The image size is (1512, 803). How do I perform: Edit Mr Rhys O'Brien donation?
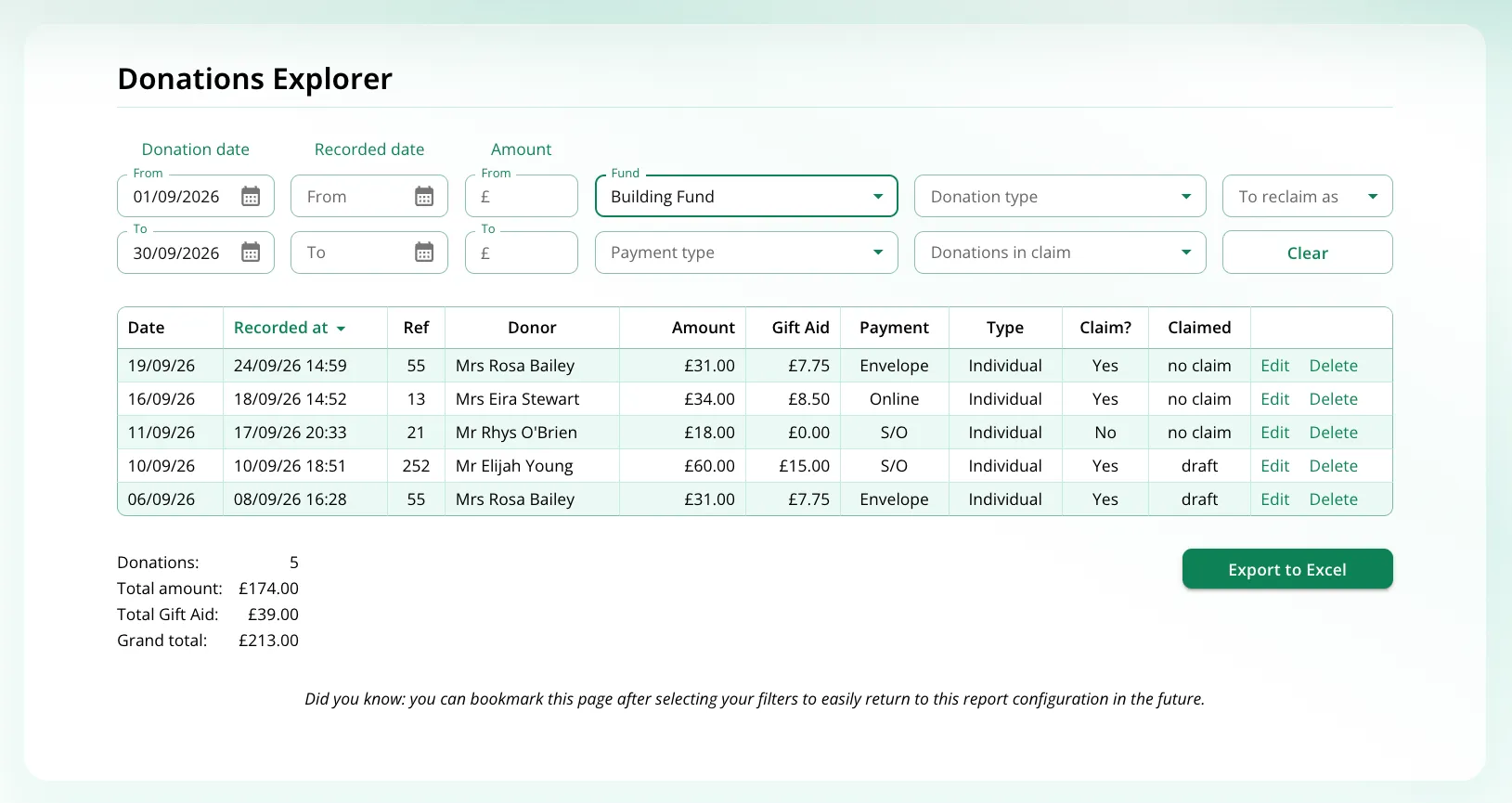coord(1274,433)
